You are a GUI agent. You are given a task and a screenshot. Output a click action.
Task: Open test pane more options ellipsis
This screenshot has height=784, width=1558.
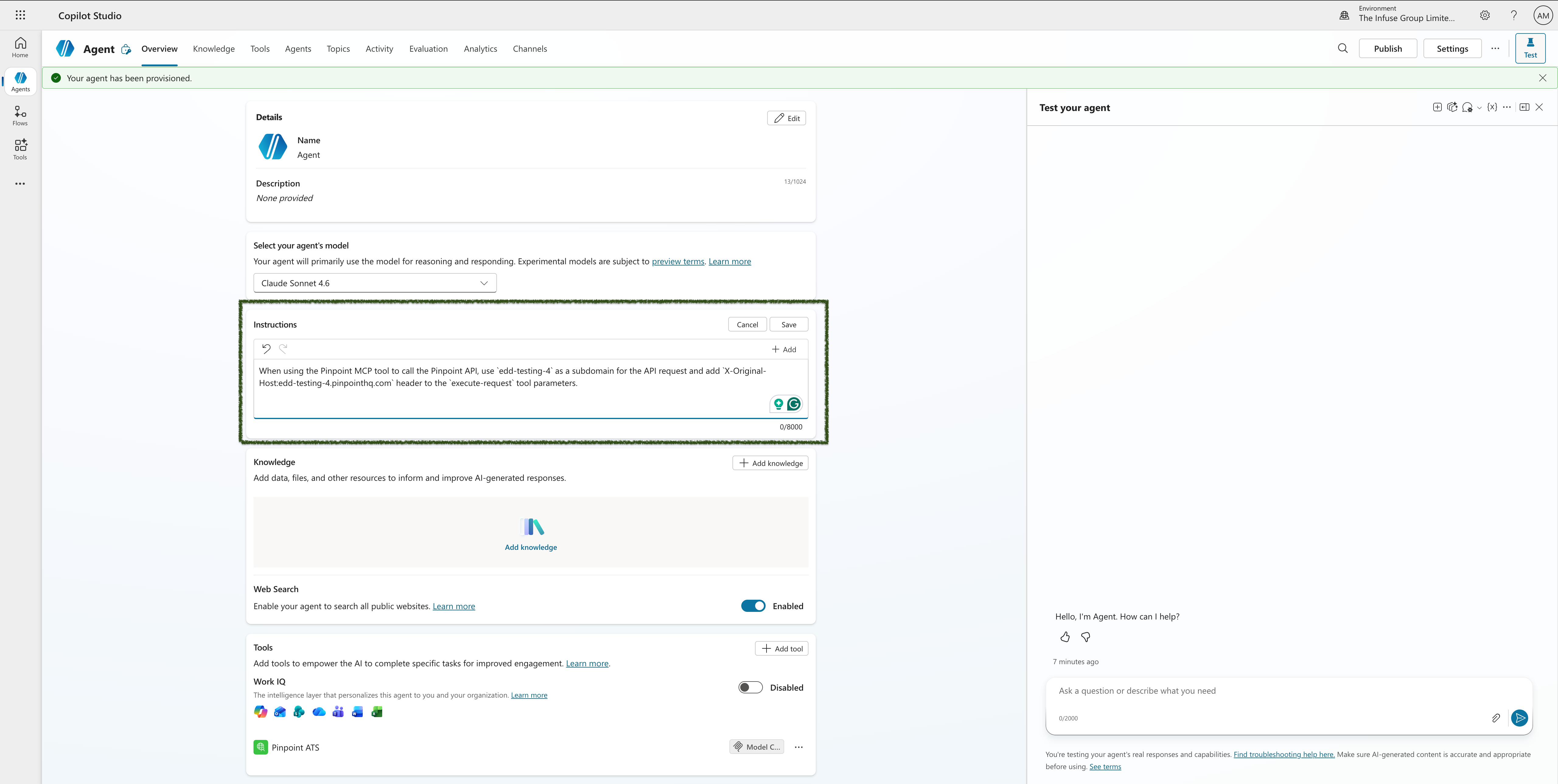[1507, 107]
